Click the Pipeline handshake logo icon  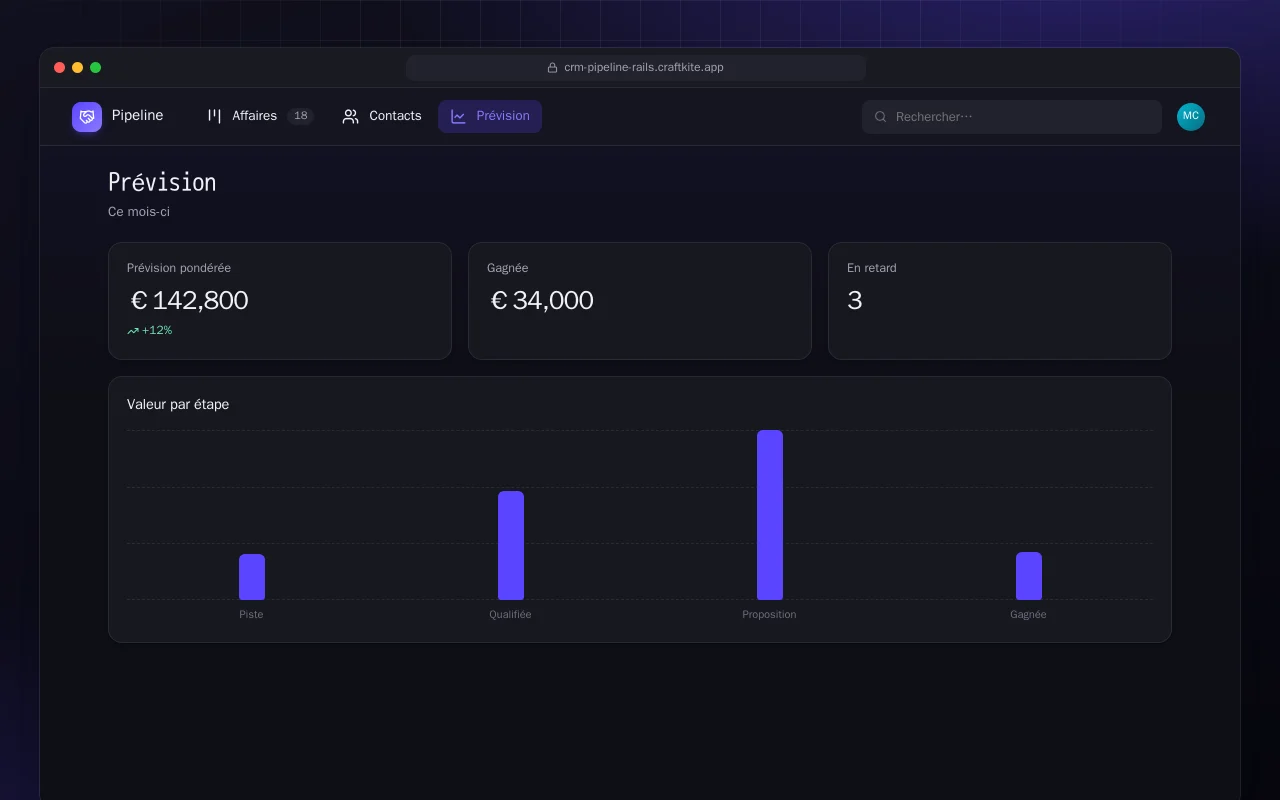[87, 117]
